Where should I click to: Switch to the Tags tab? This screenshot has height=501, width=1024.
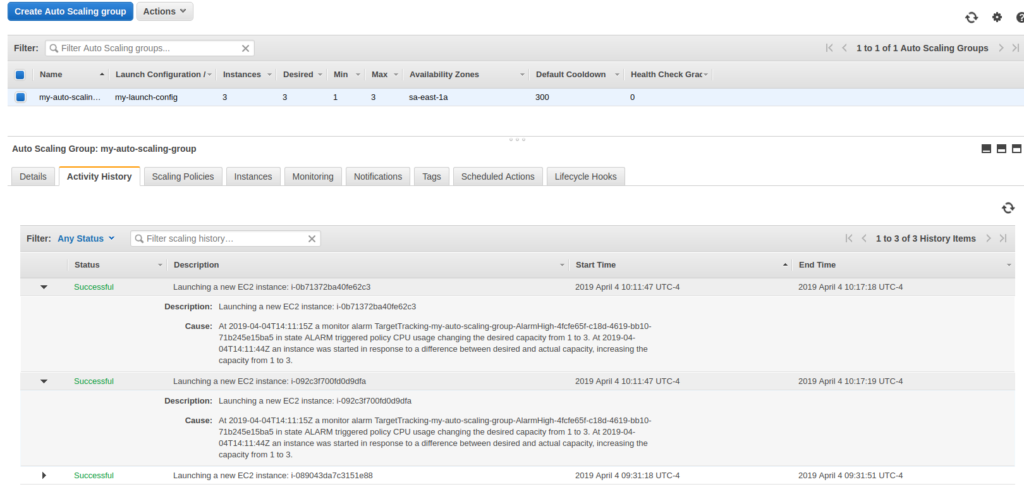[432, 176]
